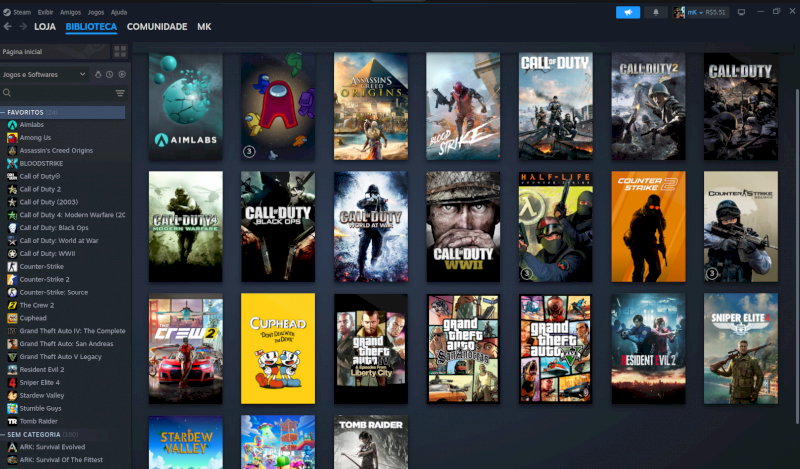Select Resident Evil 2 in sidebar
Image resolution: width=800 pixels, height=469 pixels.
click(x=42, y=369)
